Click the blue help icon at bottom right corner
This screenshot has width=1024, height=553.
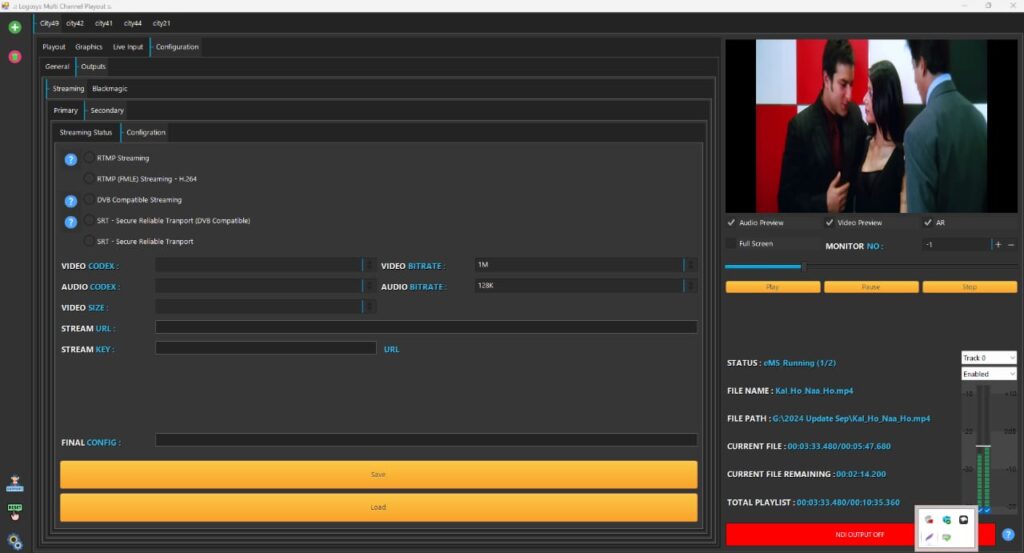click(1008, 535)
